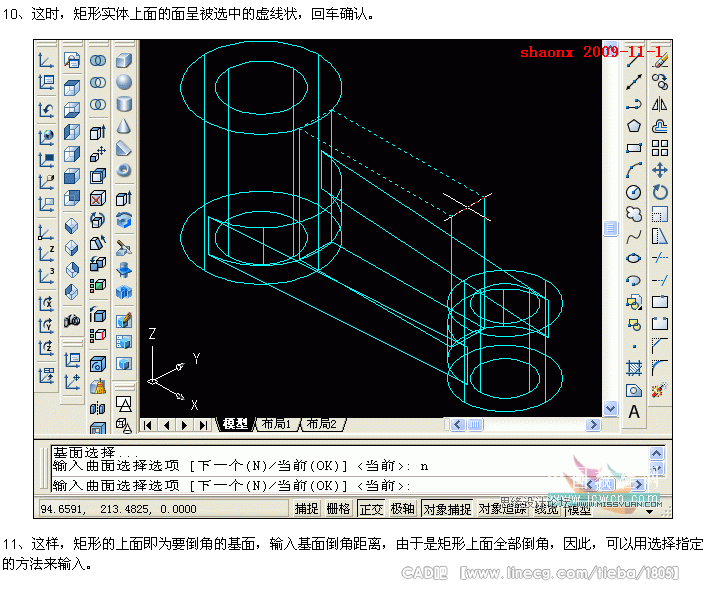708x590 pixels.
Task: Jump to last layout tab arrow
Action: point(204,425)
